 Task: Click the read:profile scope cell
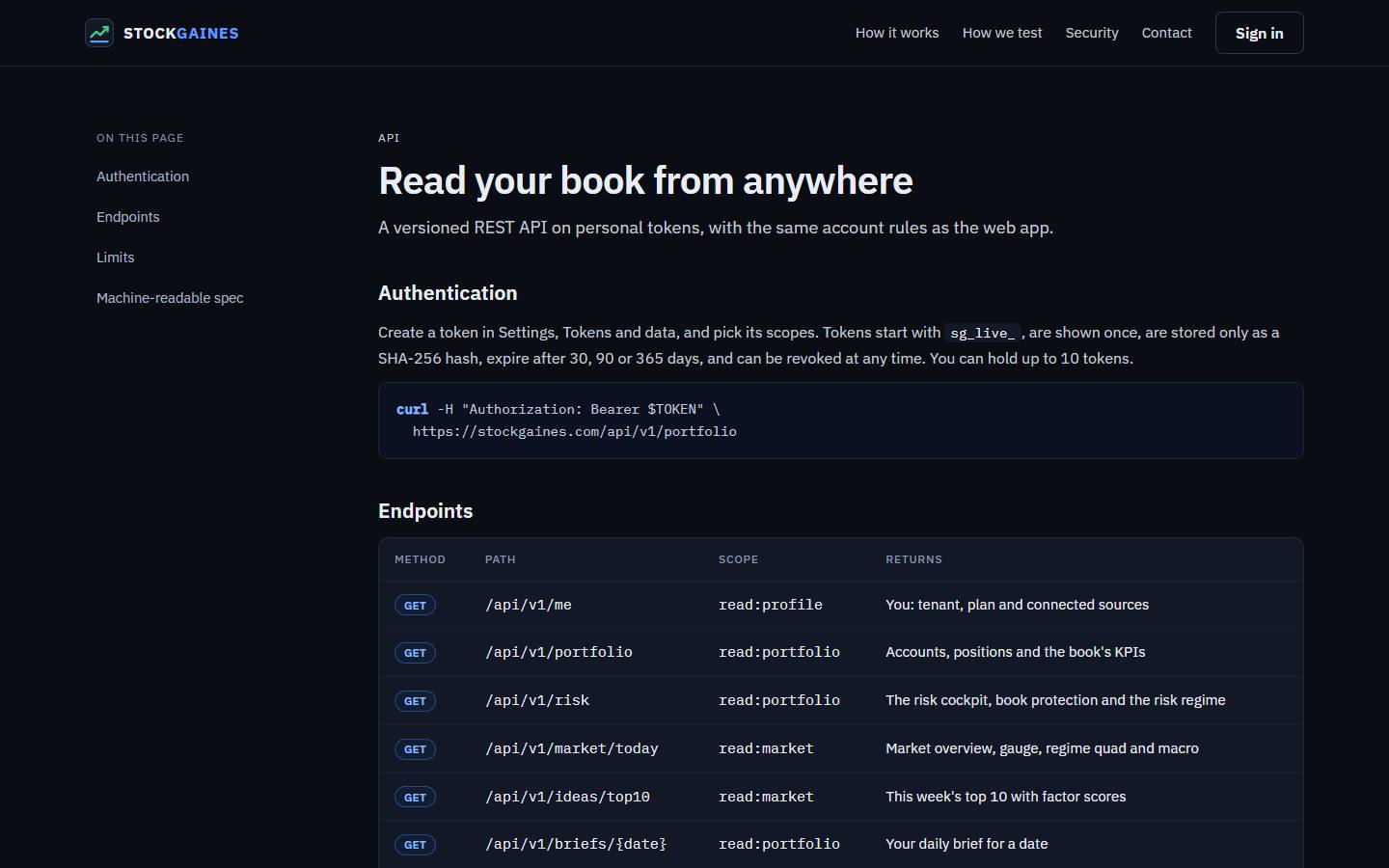(x=771, y=605)
